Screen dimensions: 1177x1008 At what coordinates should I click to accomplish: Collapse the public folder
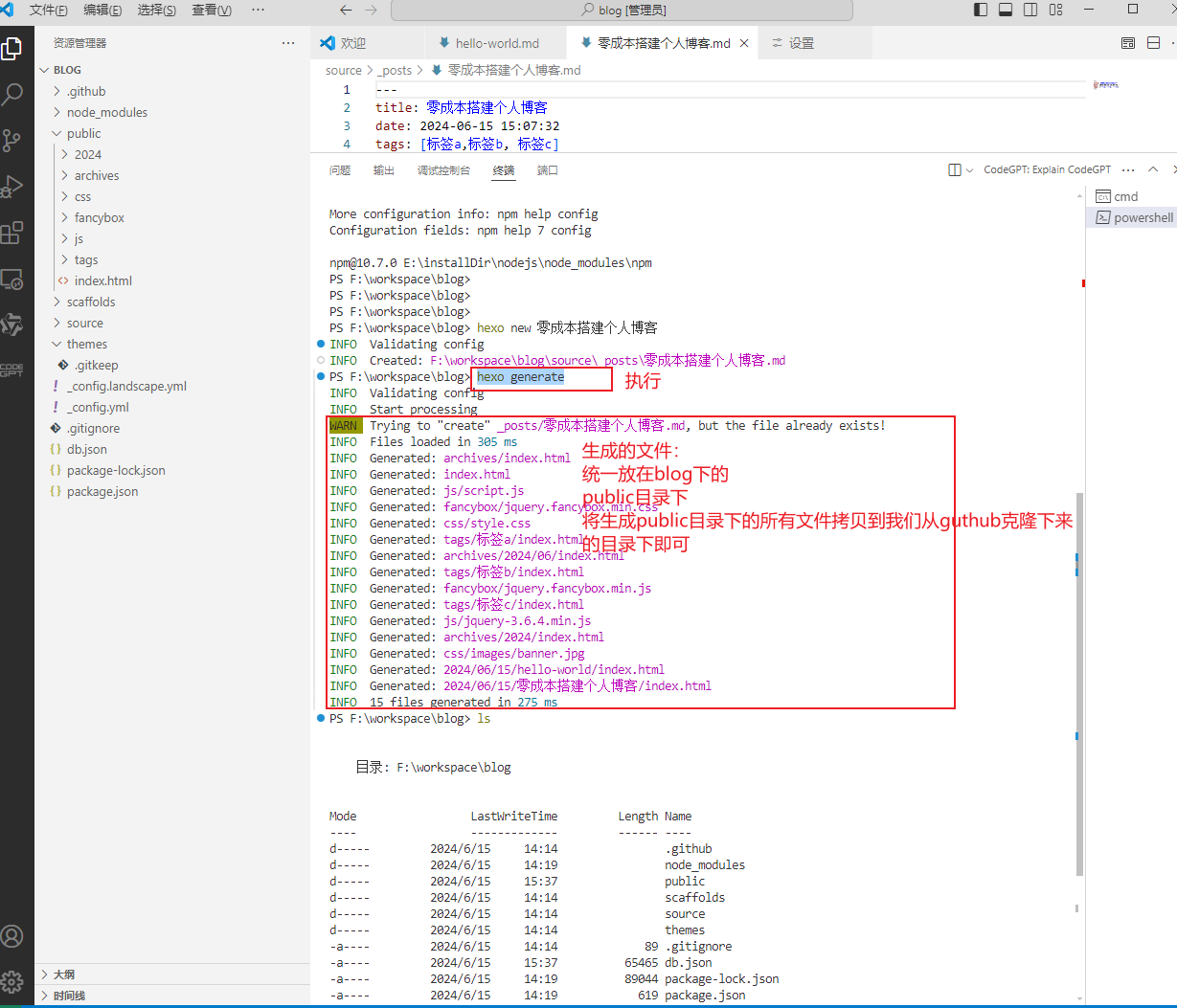pos(83,133)
